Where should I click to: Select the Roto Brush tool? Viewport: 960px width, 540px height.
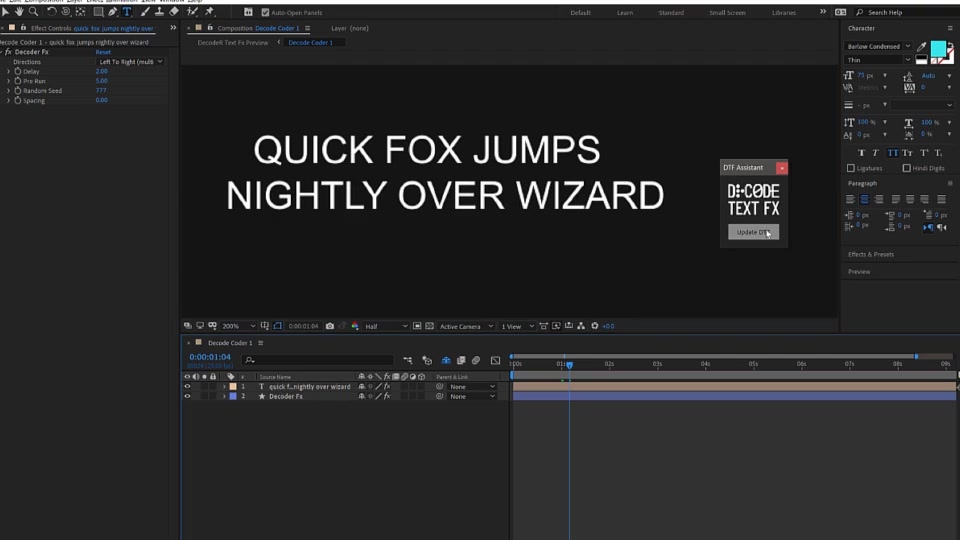click(x=192, y=12)
